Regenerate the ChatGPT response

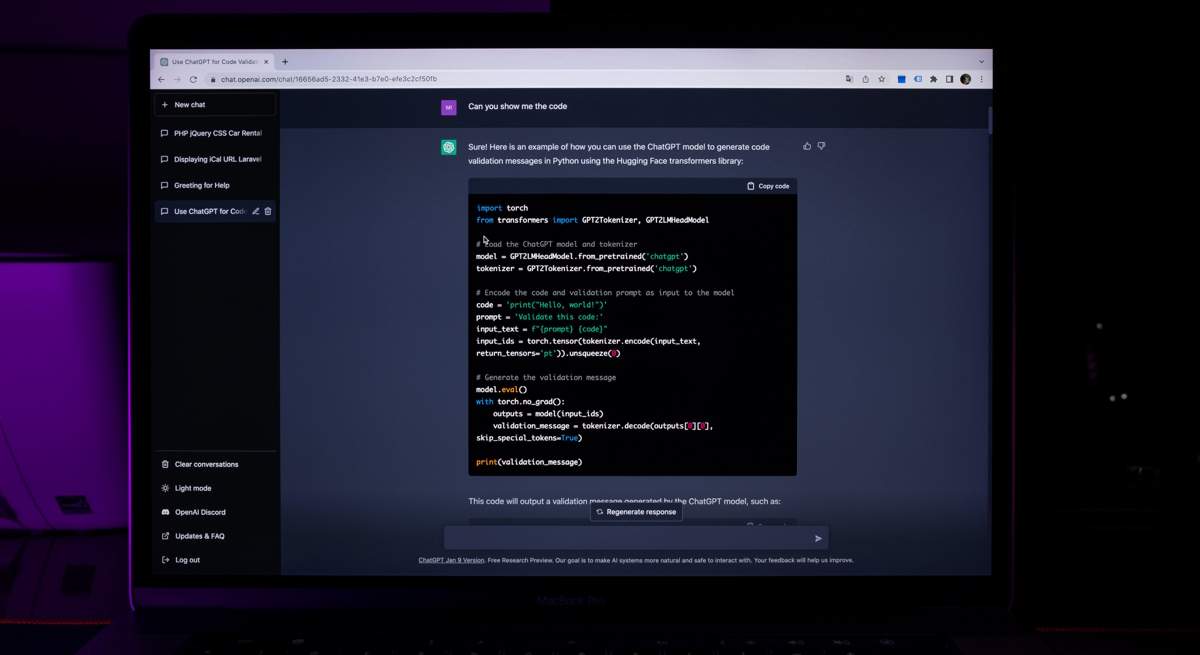point(636,512)
